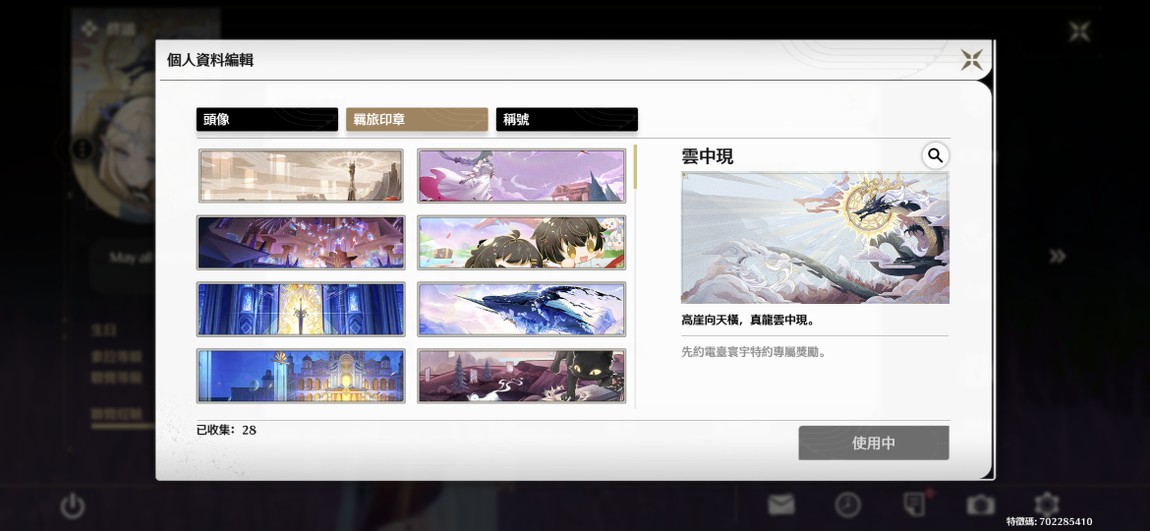Click the 已收集: 28 counter text
Image resolution: width=1150 pixels, height=531 pixels.
coord(227,430)
